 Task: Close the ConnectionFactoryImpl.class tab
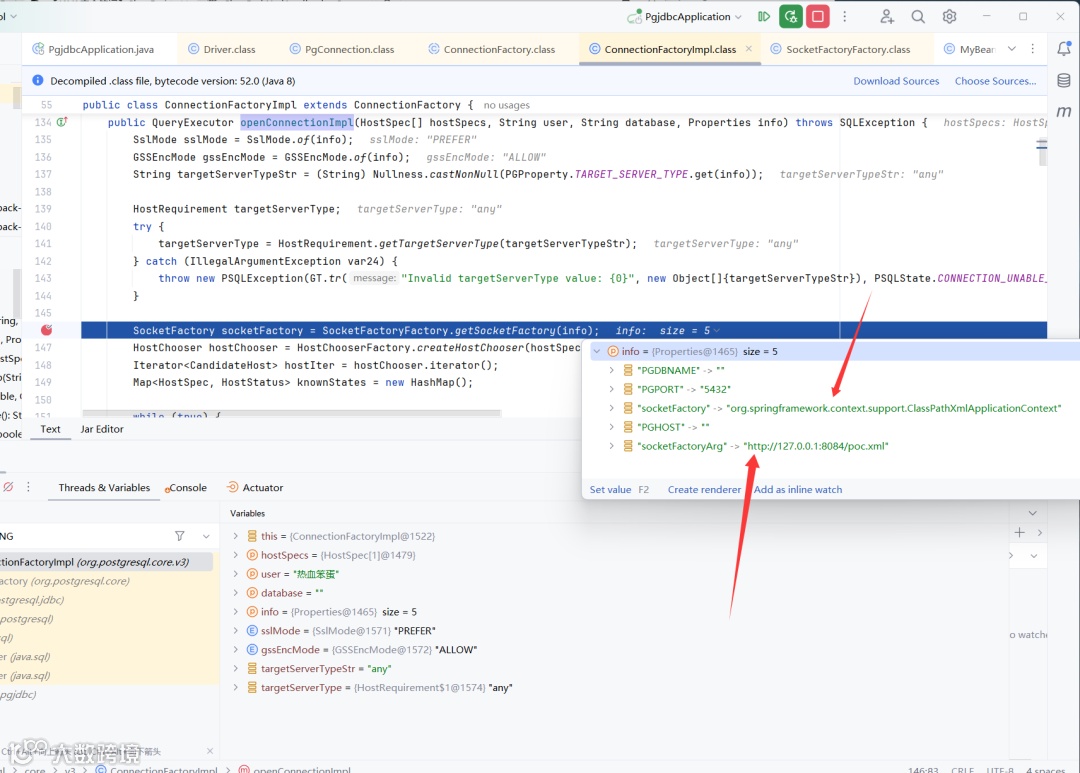(749, 49)
